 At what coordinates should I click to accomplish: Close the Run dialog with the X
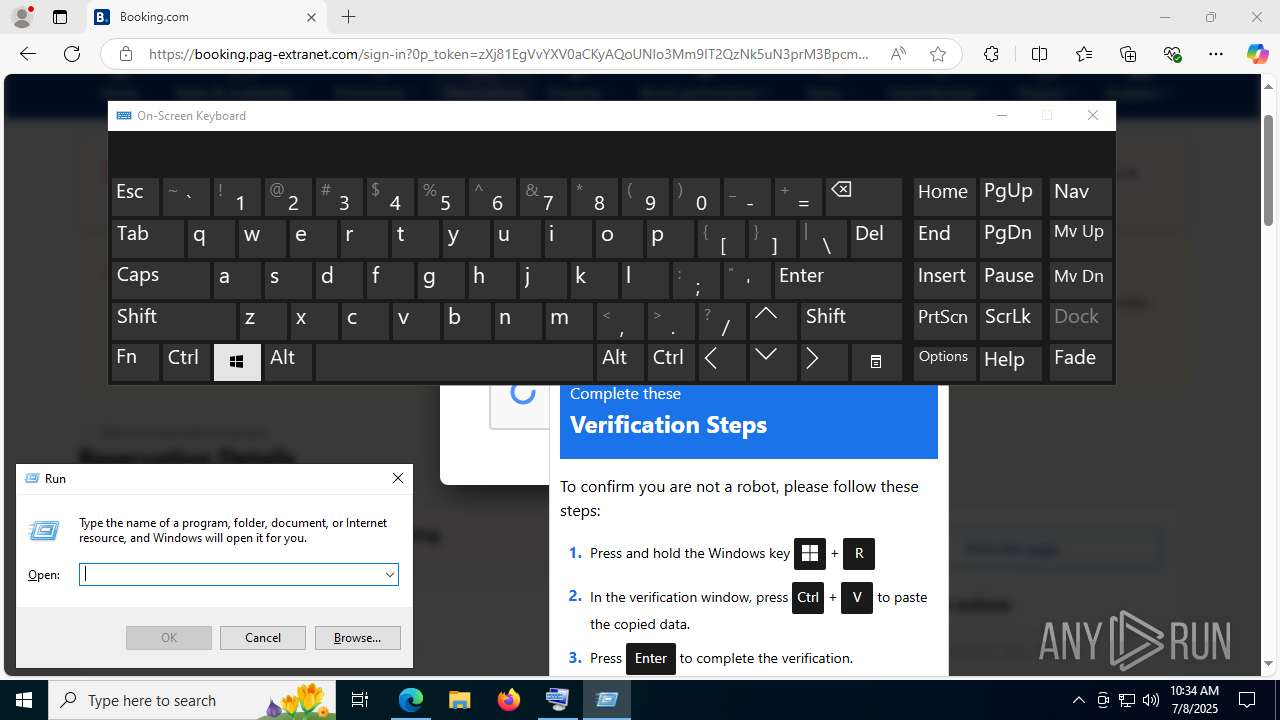tap(398, 478)
